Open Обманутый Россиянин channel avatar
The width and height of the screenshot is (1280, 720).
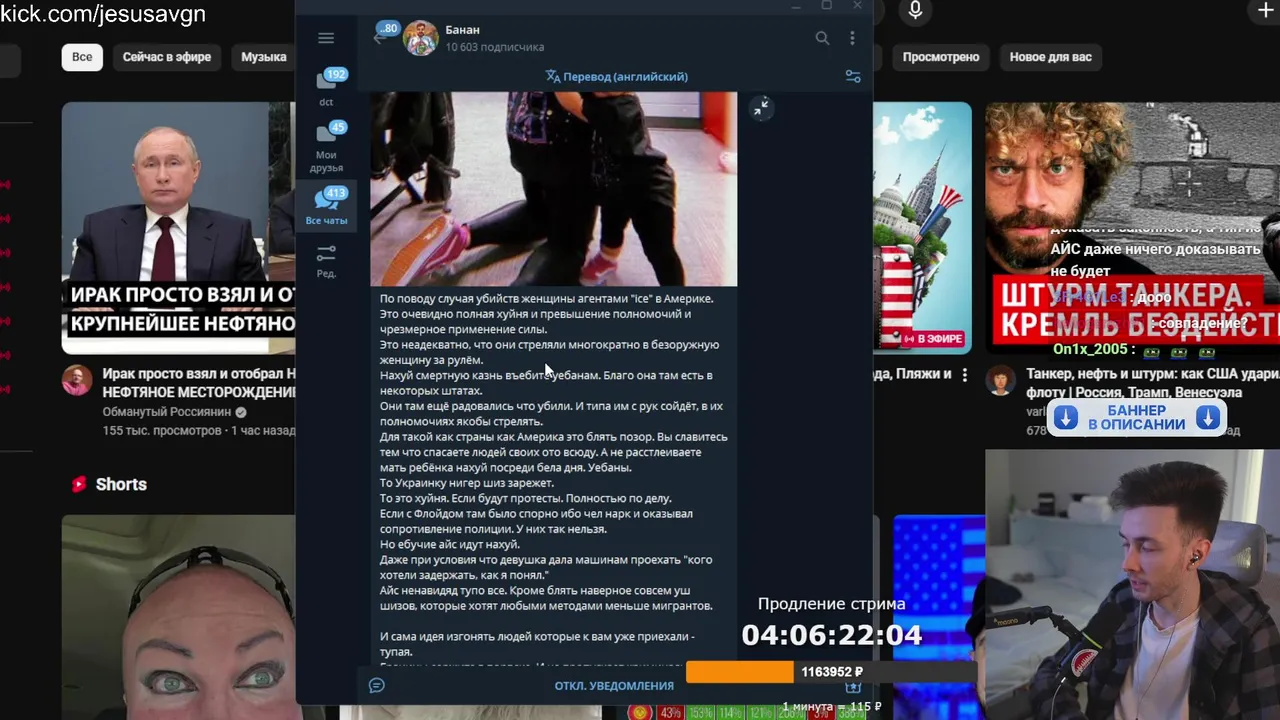(77, 380)
